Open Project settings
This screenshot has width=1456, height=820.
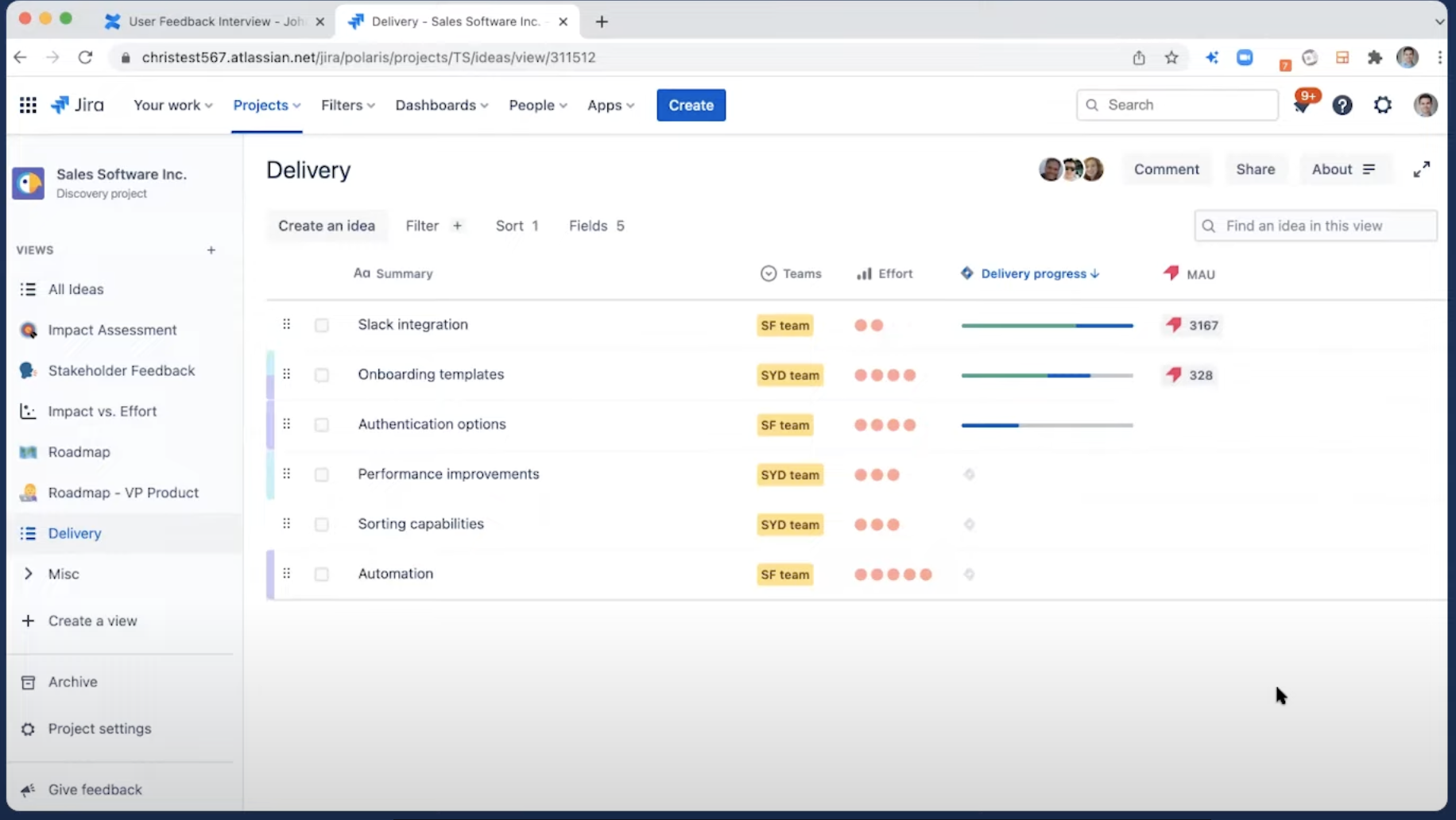pyautogui.click(x=99, y=729)
